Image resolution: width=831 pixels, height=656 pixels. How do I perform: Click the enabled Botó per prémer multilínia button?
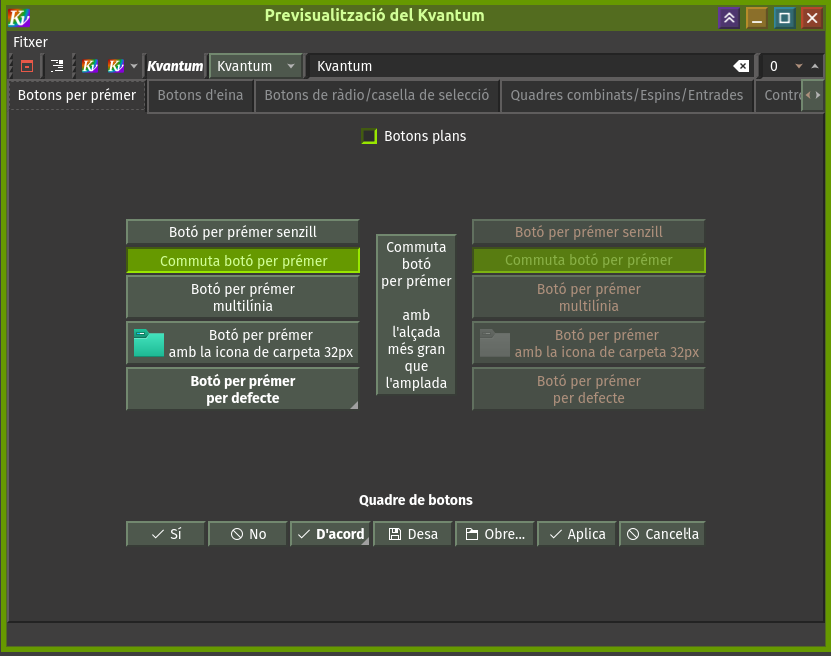(243, 297)
